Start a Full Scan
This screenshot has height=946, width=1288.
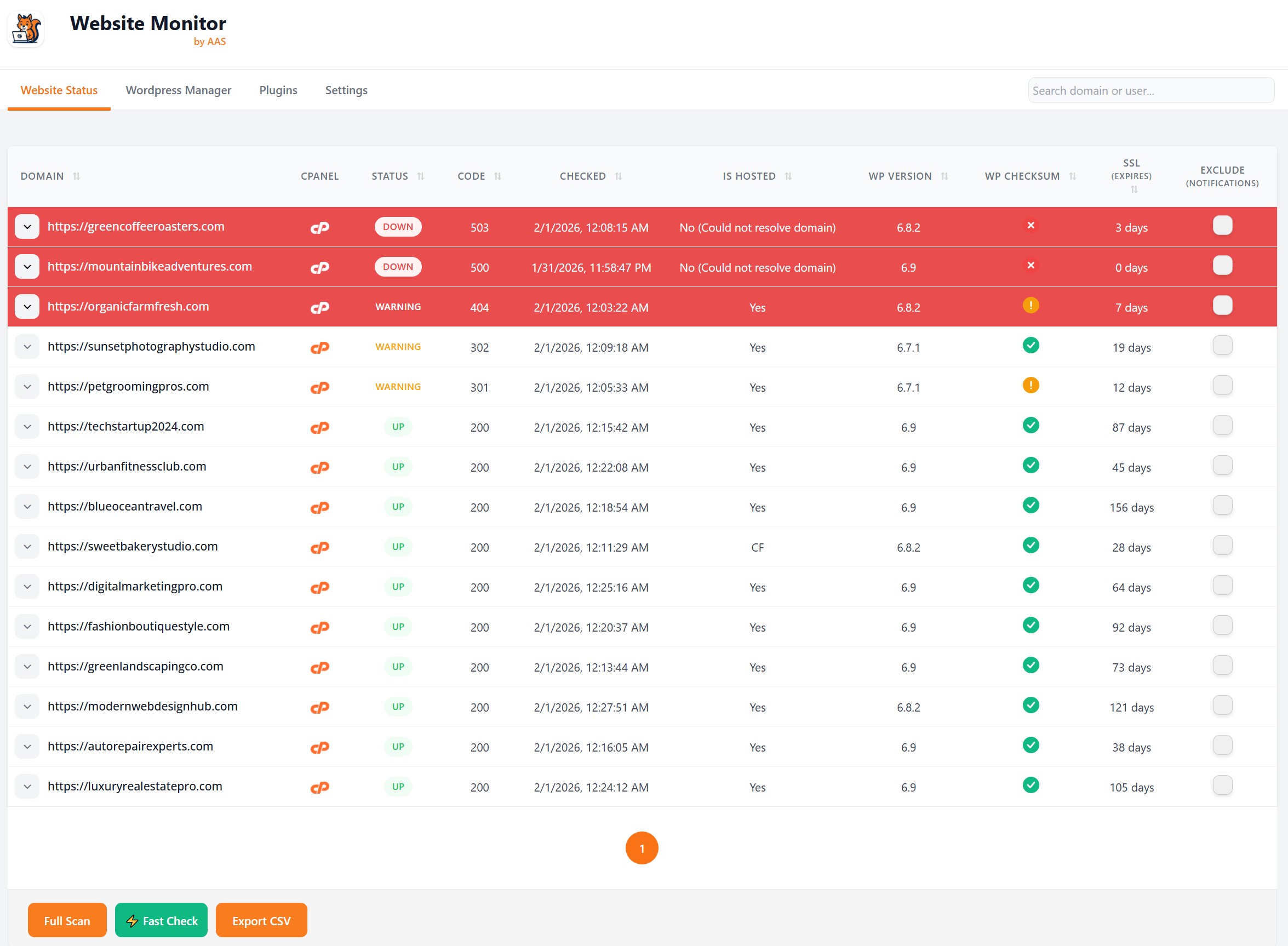coord(67,921)
